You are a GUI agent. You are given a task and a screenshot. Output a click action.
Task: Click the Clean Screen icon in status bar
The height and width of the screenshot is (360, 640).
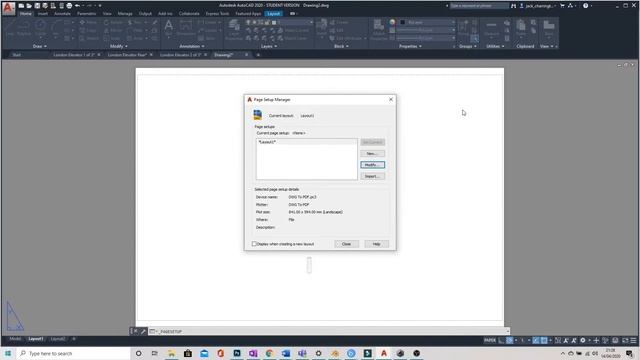(x=624, y=340)
